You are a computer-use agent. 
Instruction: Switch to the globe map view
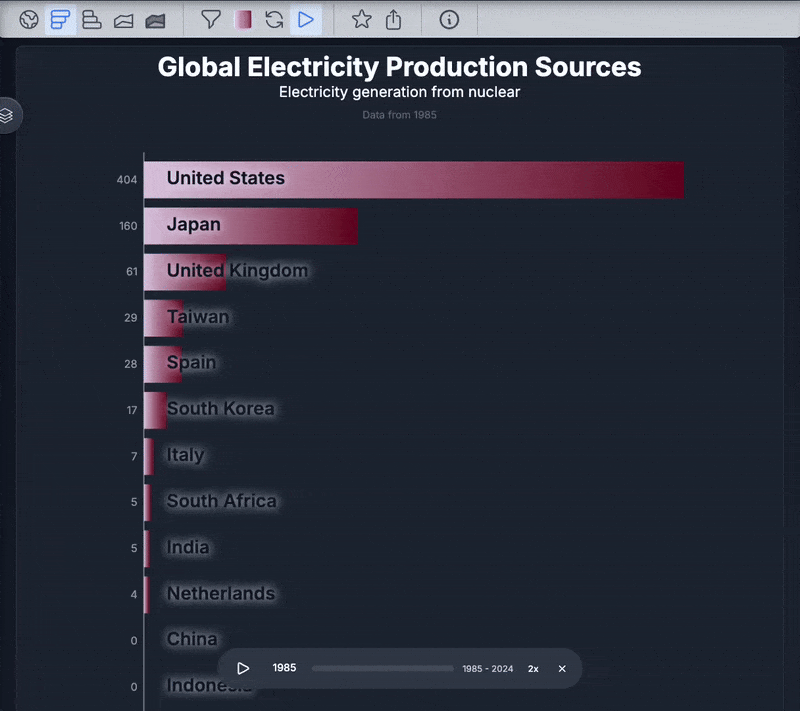click(29, 19)
